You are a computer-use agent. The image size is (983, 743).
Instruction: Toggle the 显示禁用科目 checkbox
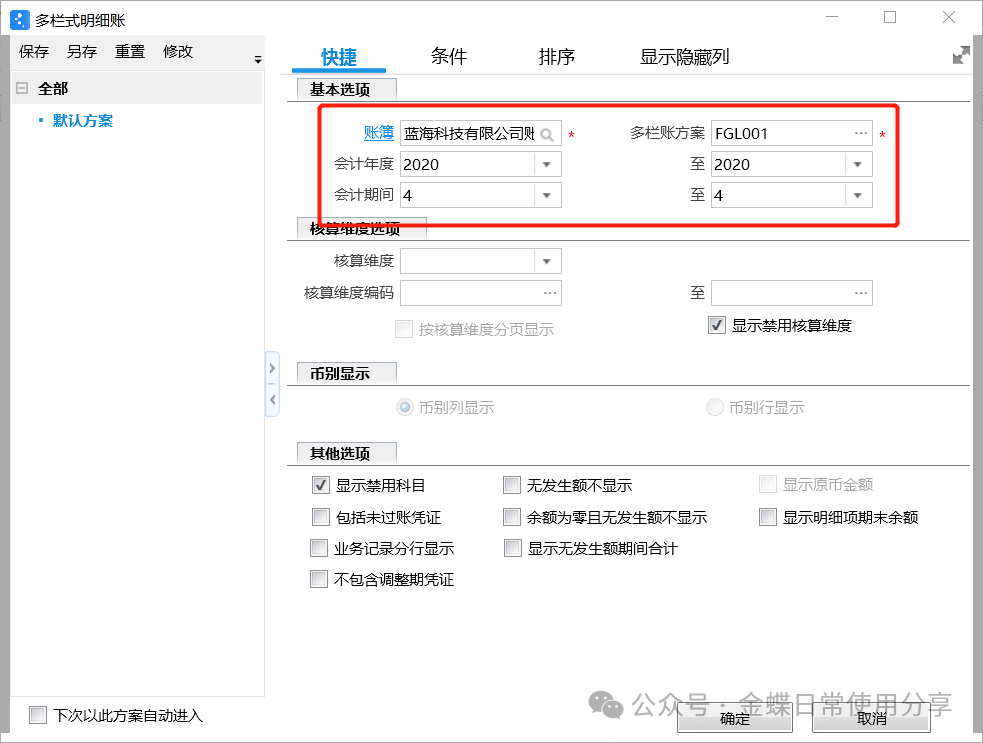321,486
